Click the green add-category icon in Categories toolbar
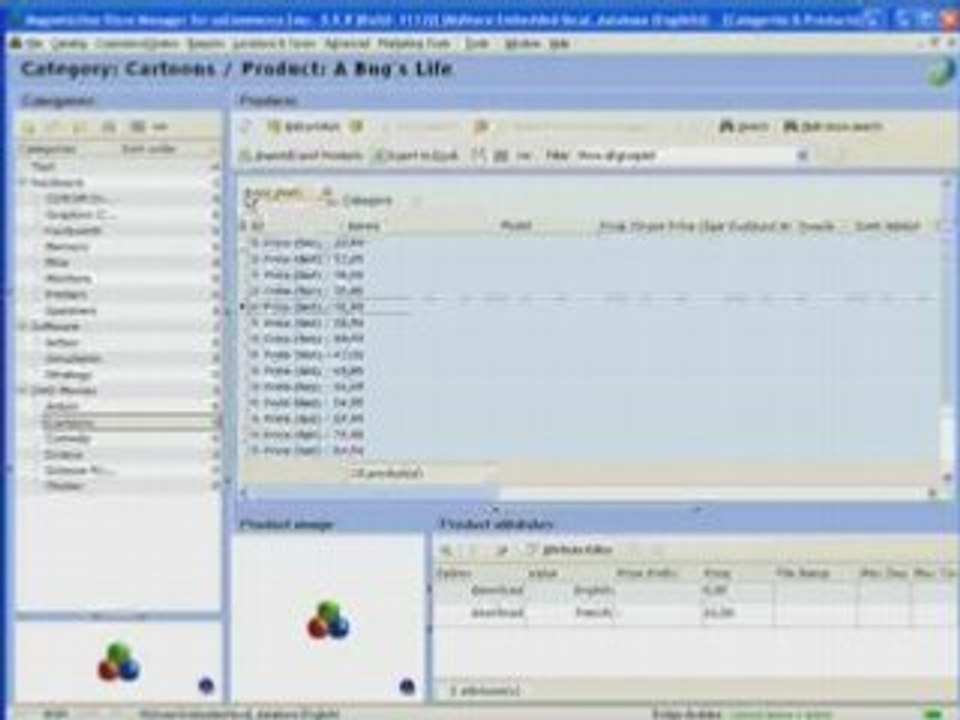960x720 pixels. tap(29, 127)
